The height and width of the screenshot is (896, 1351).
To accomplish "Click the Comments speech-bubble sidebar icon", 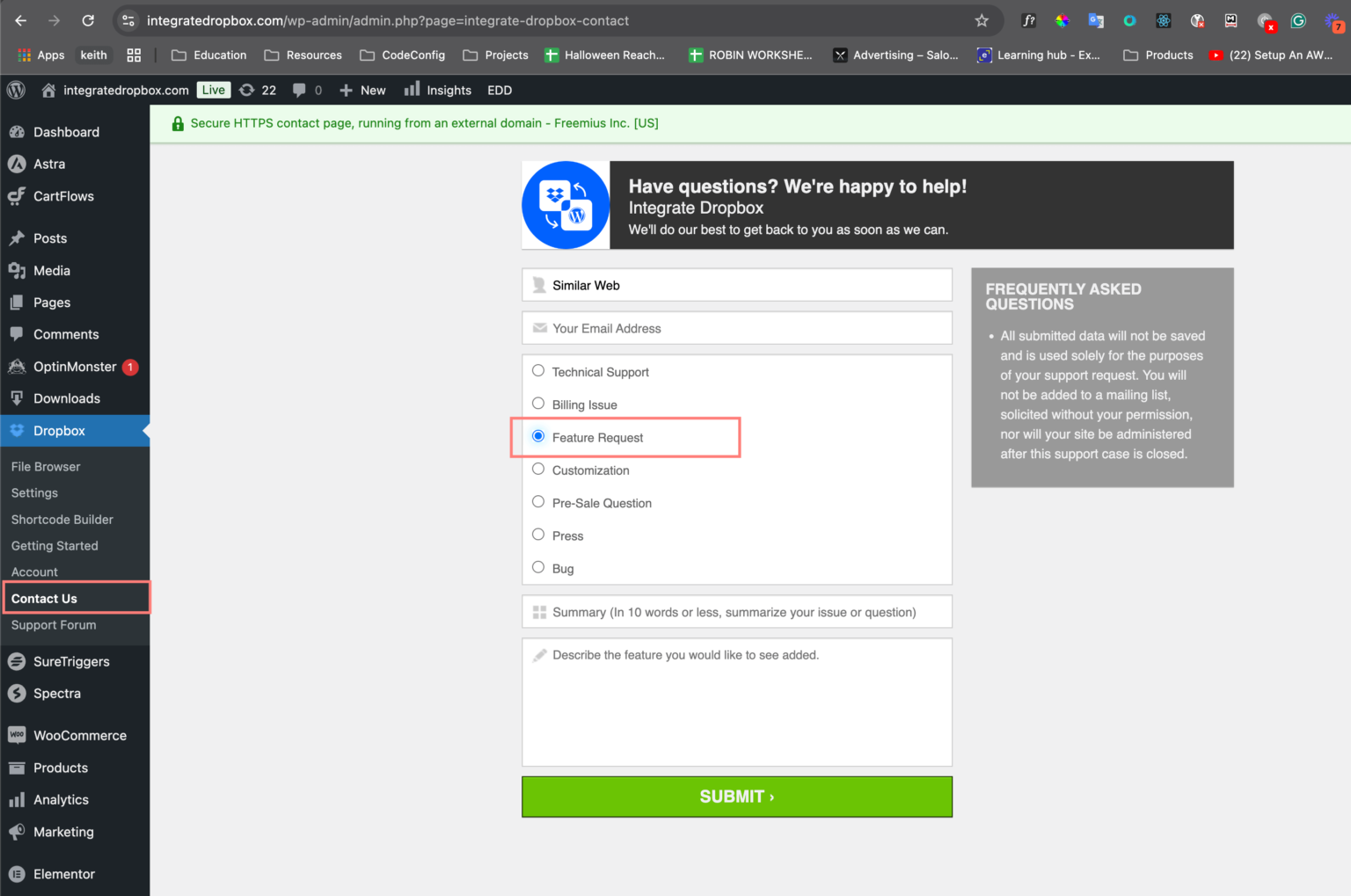I will [x=18, y=334].
